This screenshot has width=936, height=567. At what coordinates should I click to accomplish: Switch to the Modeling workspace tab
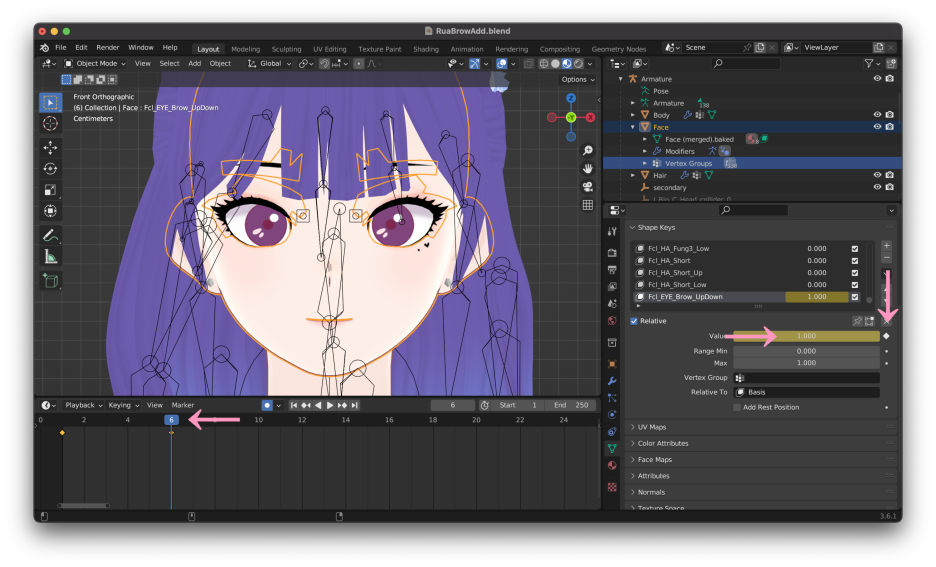click(x=245, y=49)
